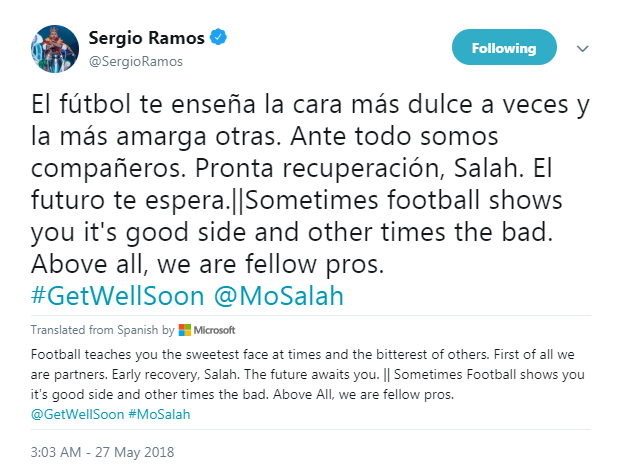Toggle the Following button
The image size is (624, 471).
(x=504, y=47)
